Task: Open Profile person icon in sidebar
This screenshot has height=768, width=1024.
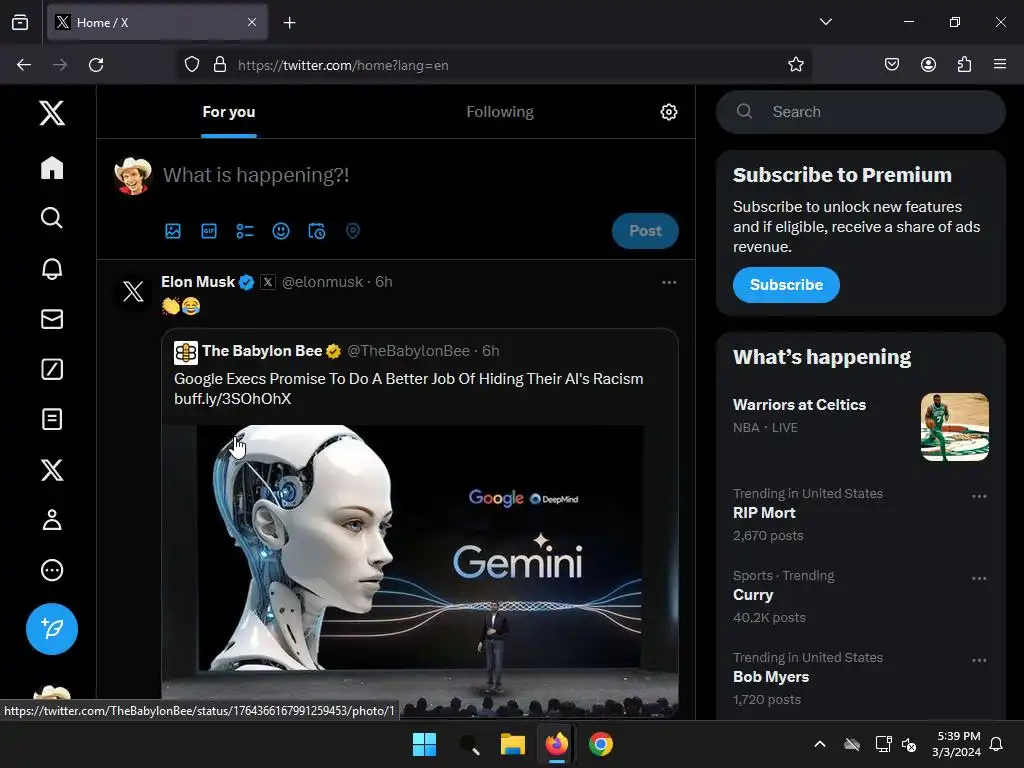Action: pos(52,520)
